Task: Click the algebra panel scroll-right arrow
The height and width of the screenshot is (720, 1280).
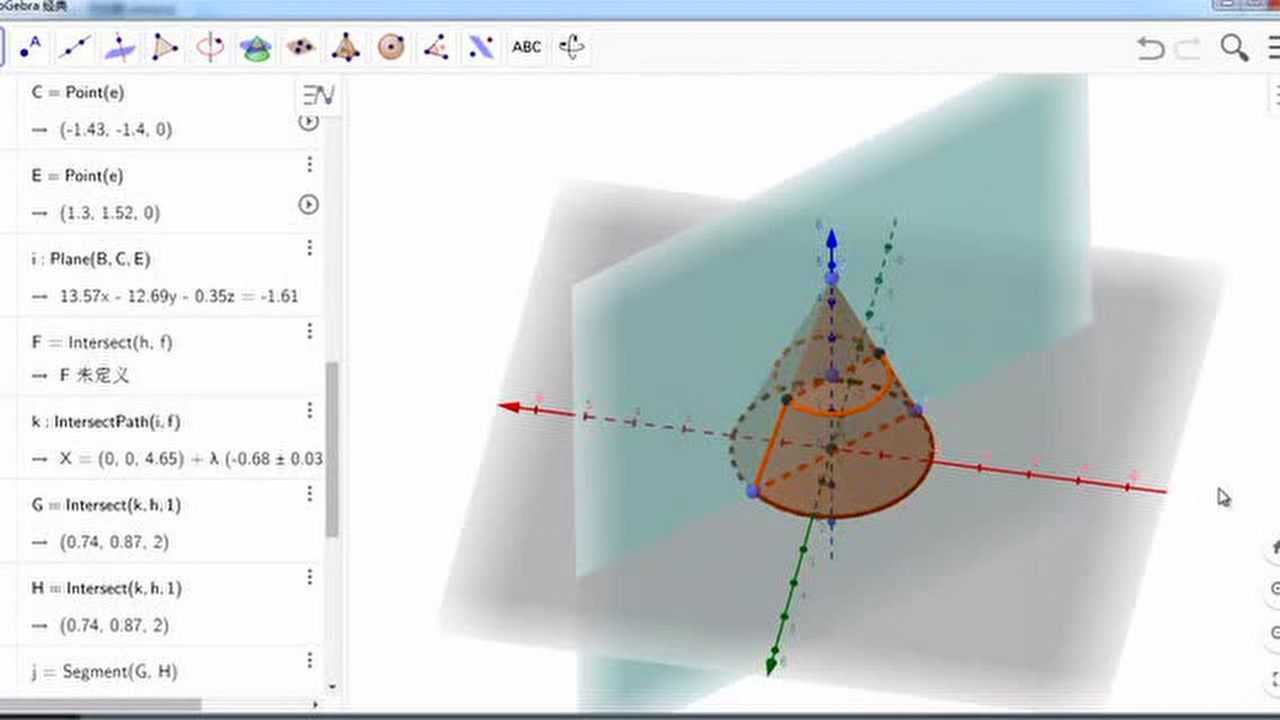Action: (317, 704)
